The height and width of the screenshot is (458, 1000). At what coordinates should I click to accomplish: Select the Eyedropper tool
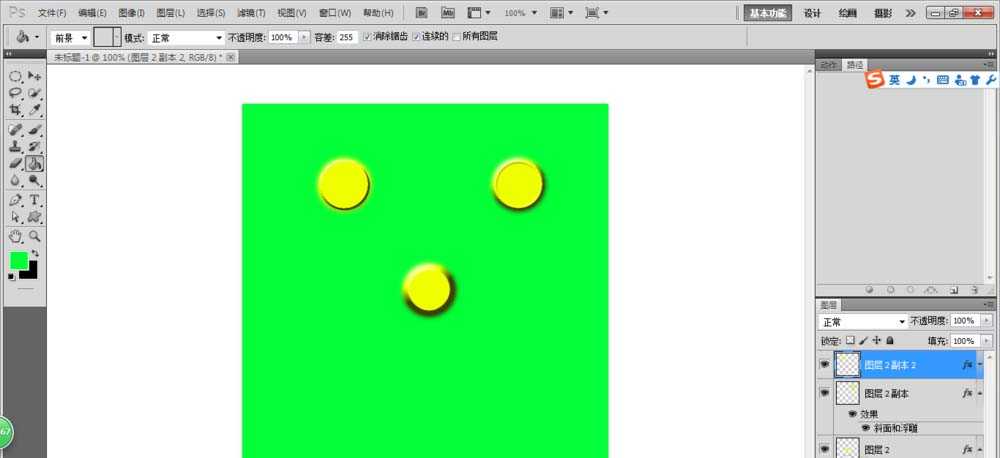pyautogui.click(x=34, y=109)
